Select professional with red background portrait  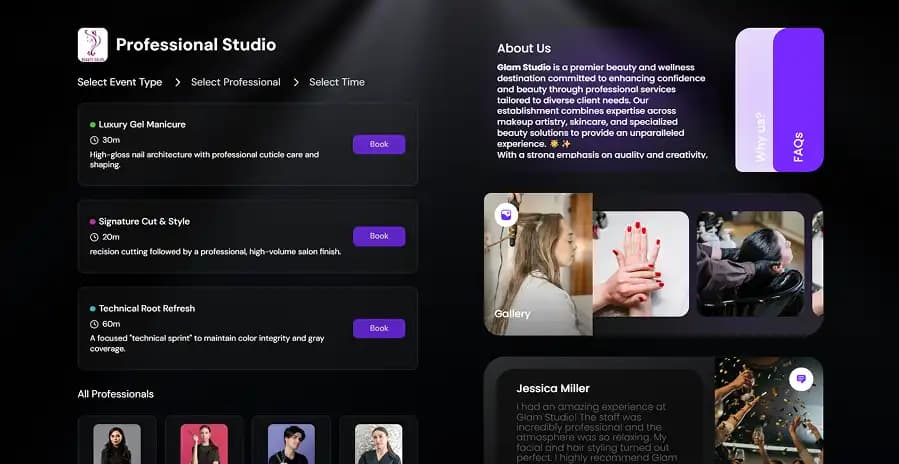pos(204,444)
